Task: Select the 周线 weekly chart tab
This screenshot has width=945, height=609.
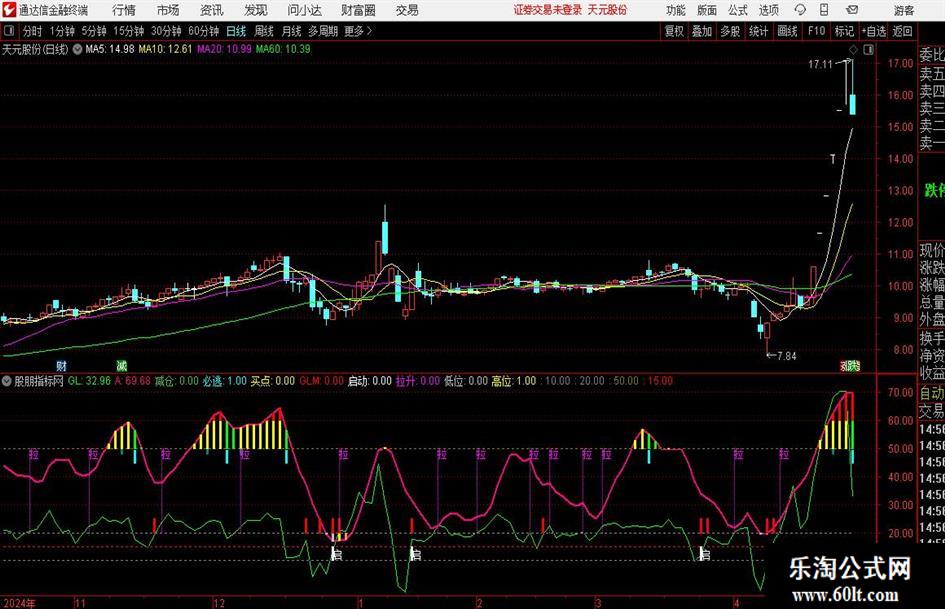Action: pyautogui.click(x=263, y=31)
